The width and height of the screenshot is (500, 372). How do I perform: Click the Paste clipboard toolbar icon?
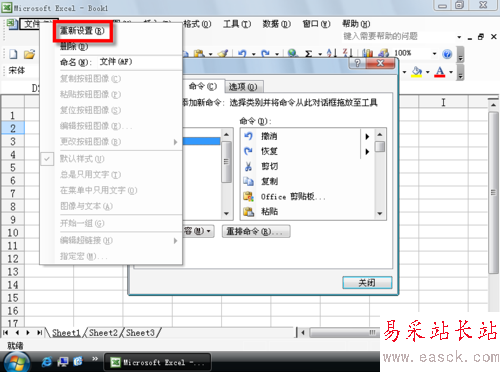tap(199, 54)
